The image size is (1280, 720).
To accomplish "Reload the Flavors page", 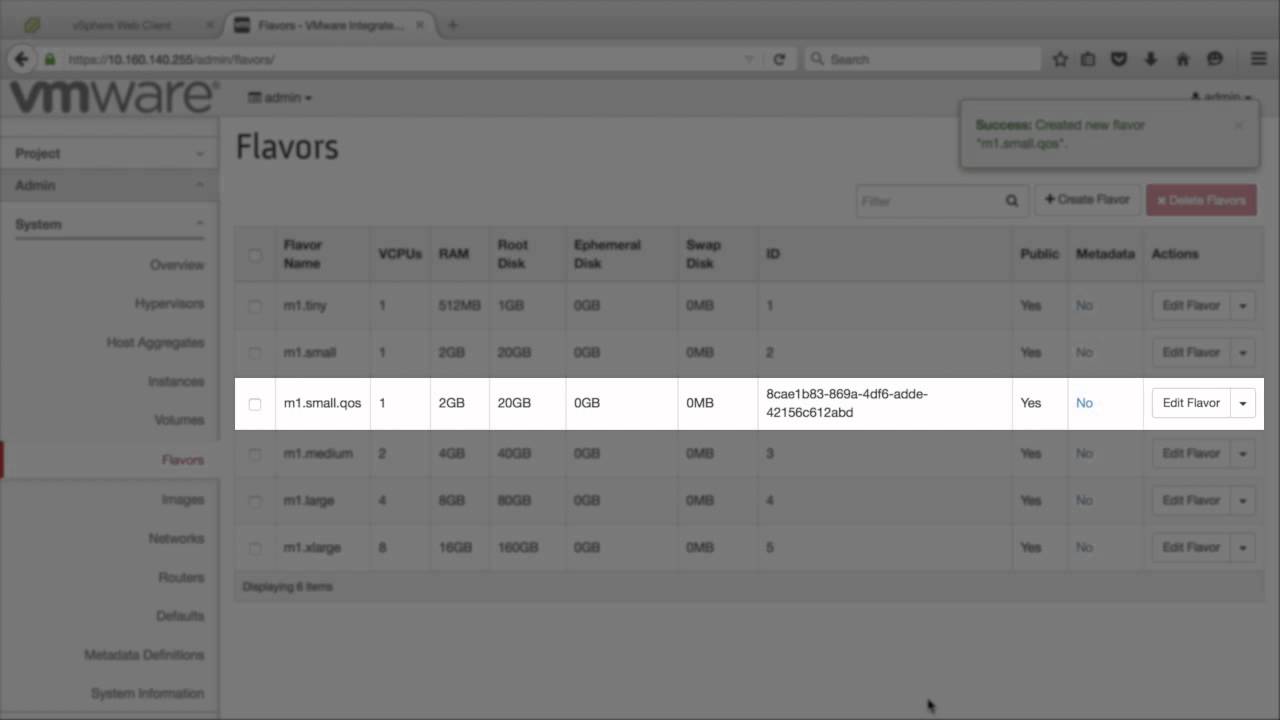I will [779, 59].
